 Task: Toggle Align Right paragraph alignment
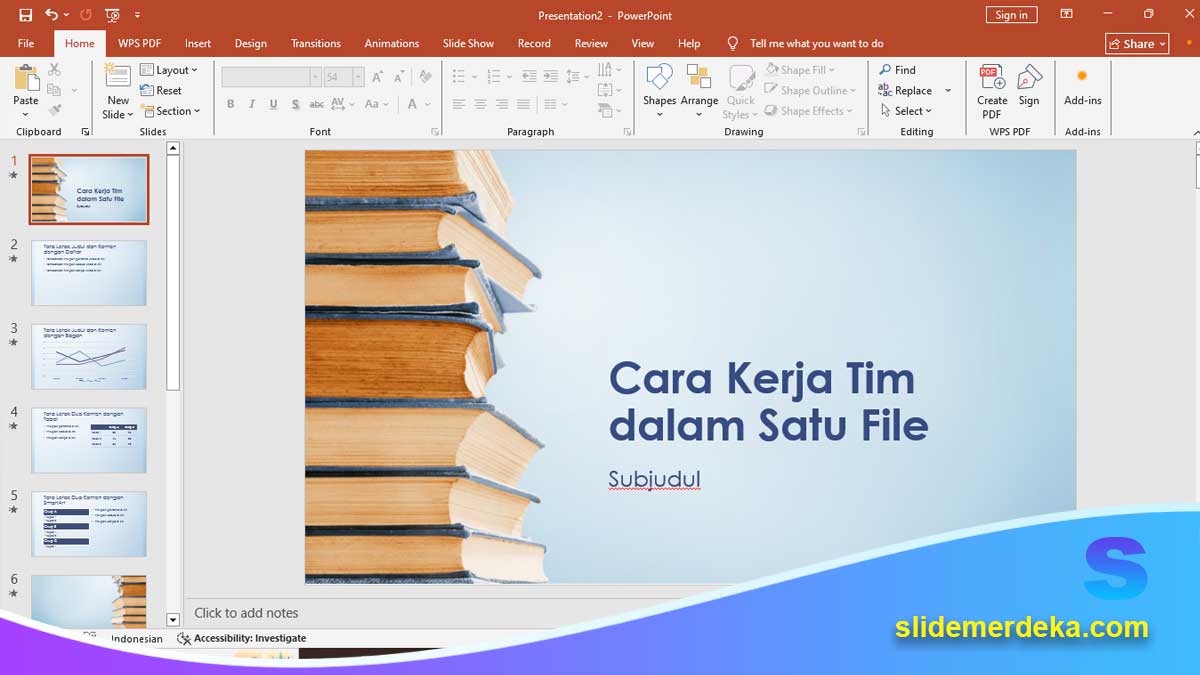(x=503, y=104)
